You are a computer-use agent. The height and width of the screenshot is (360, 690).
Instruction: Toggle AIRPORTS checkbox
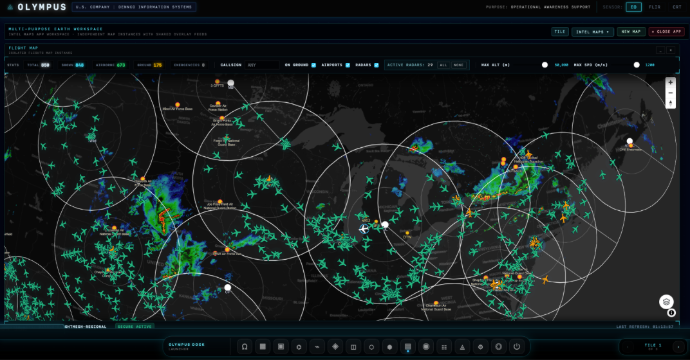click(348, 65)
